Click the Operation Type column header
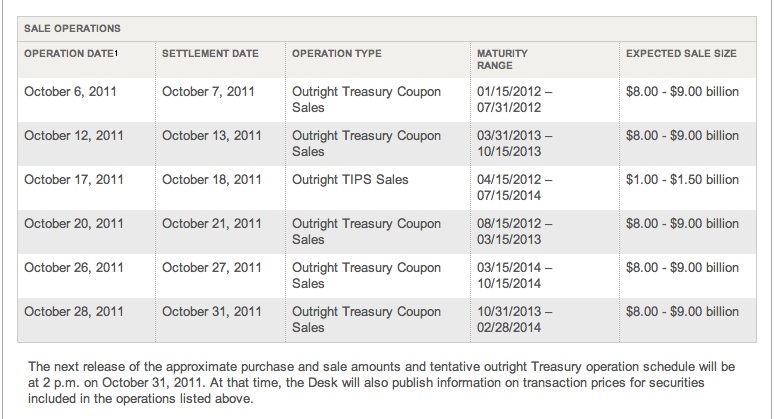Image resolution: width=775 pixels, height=419 pixels. [337, 53]
